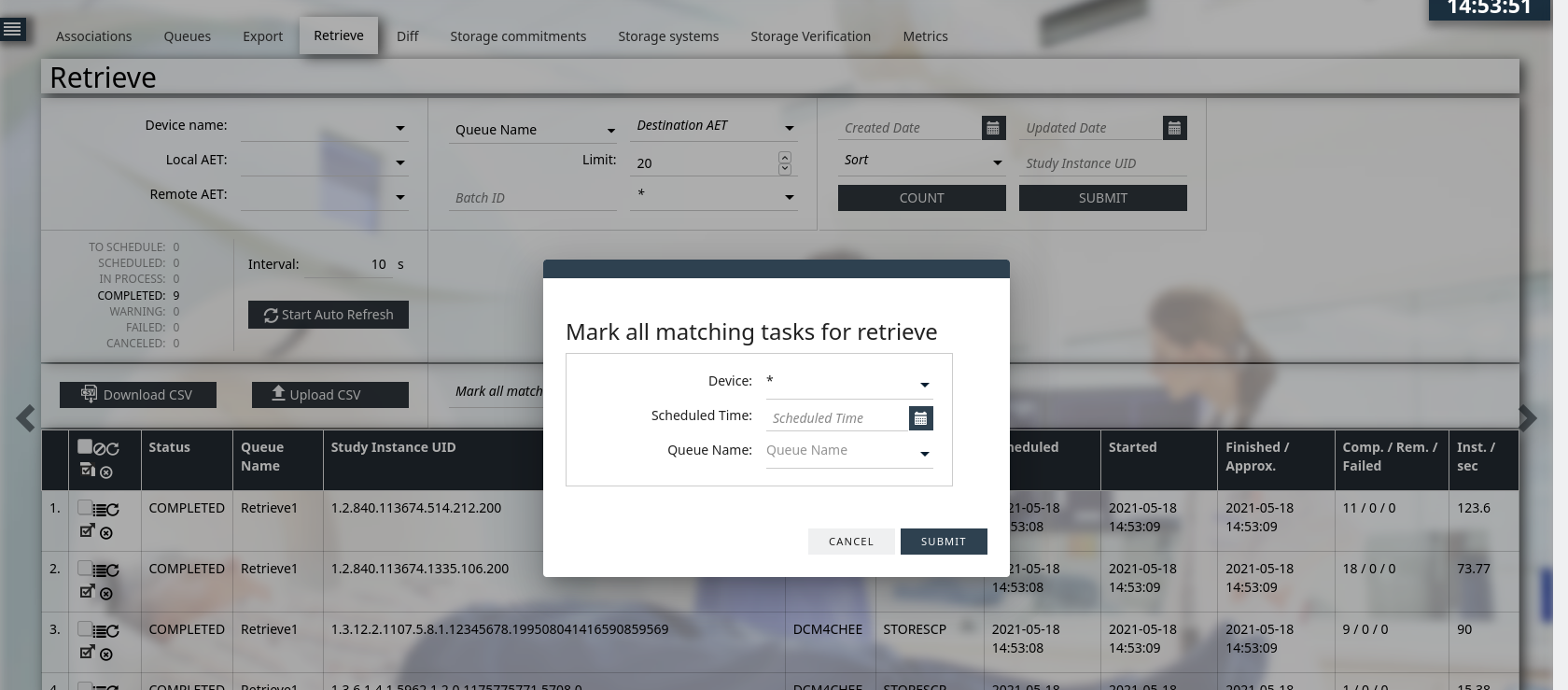
Task: Delete the task in row 1
Action: click(105, 533)
